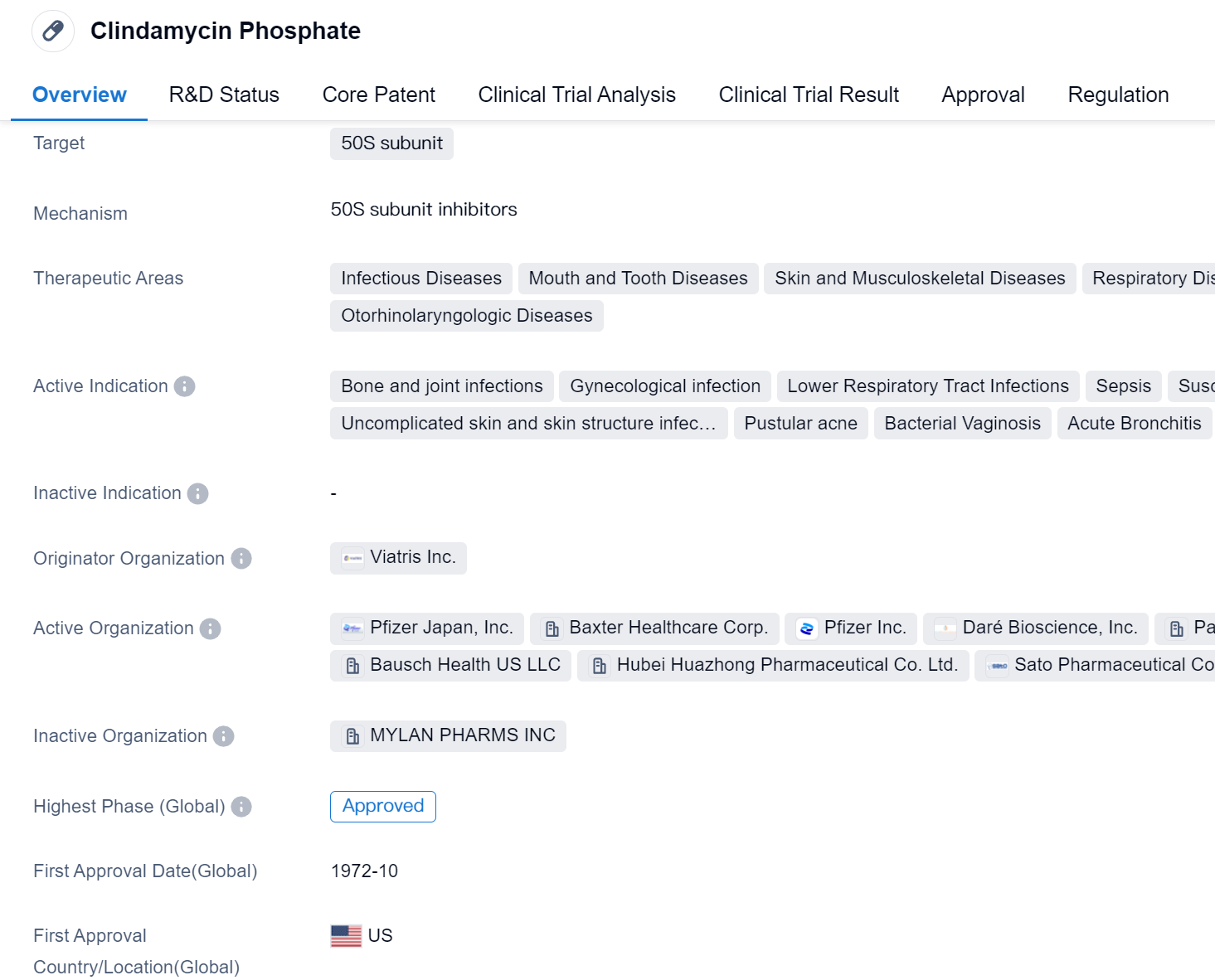Image resolution: width=1215 pixels, height=980 pixels.
Task: Select the 50S subunit target tag
Action: (x=391, y=143)
